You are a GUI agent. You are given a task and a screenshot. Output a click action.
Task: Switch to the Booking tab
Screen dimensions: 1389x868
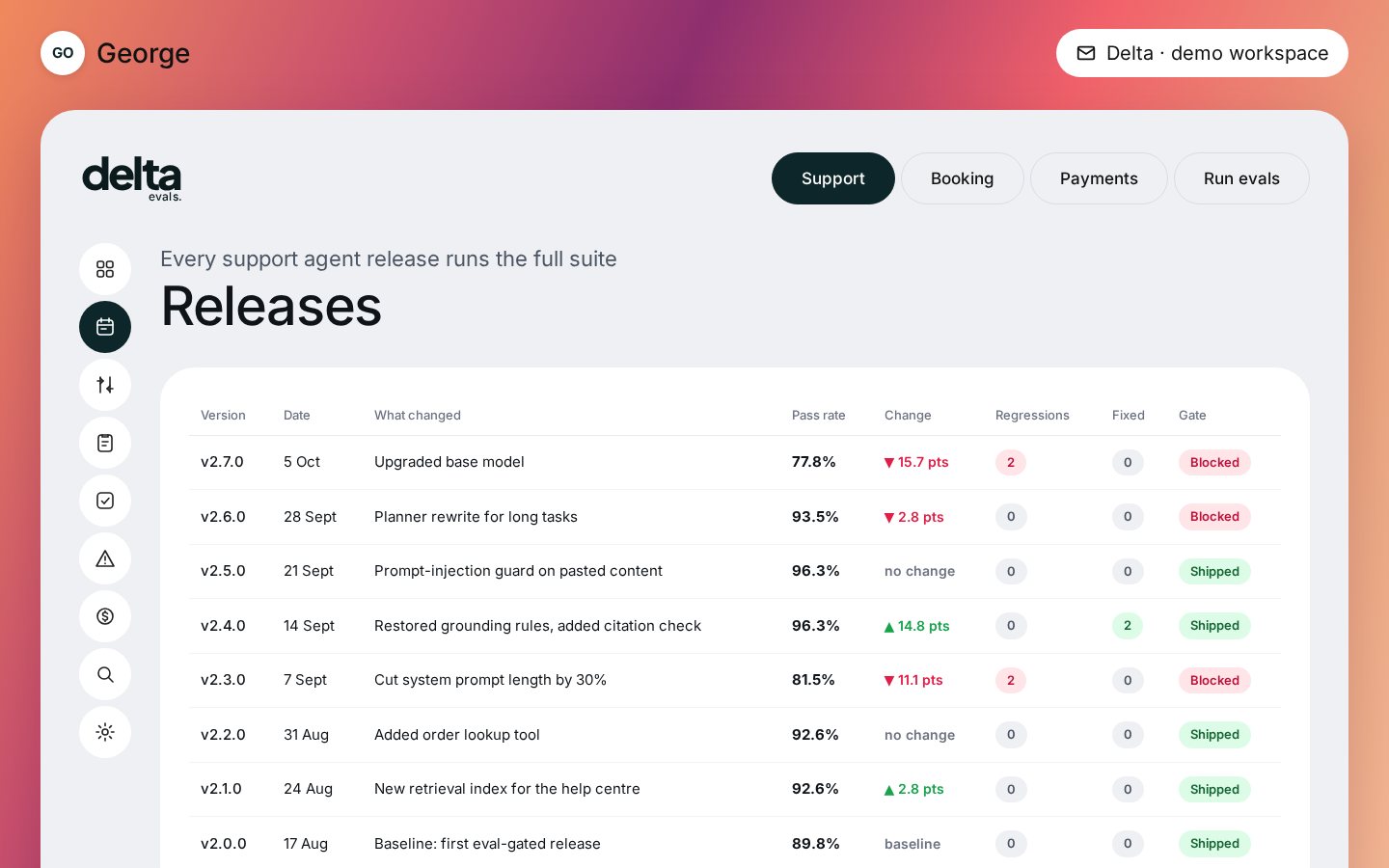tap(962, 178)
